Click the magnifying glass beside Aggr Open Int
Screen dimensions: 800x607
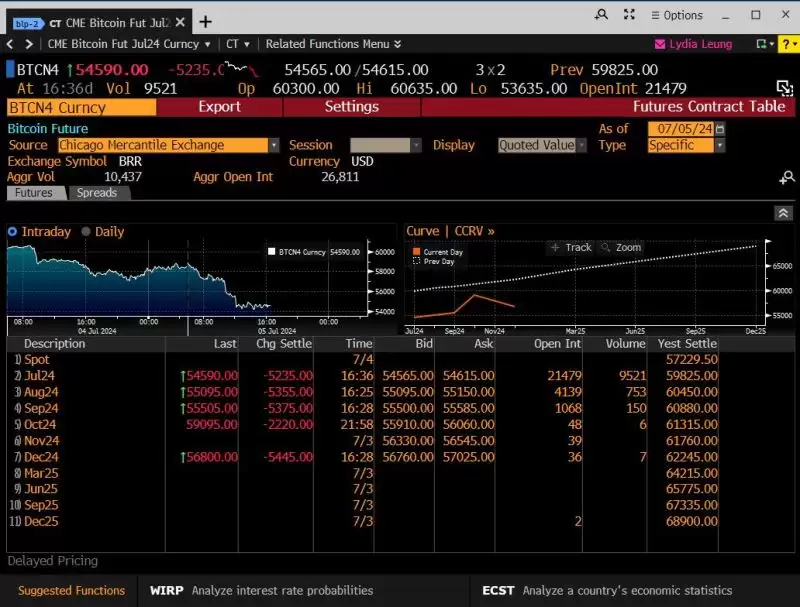pyautogui.click(x=789, y=176)
